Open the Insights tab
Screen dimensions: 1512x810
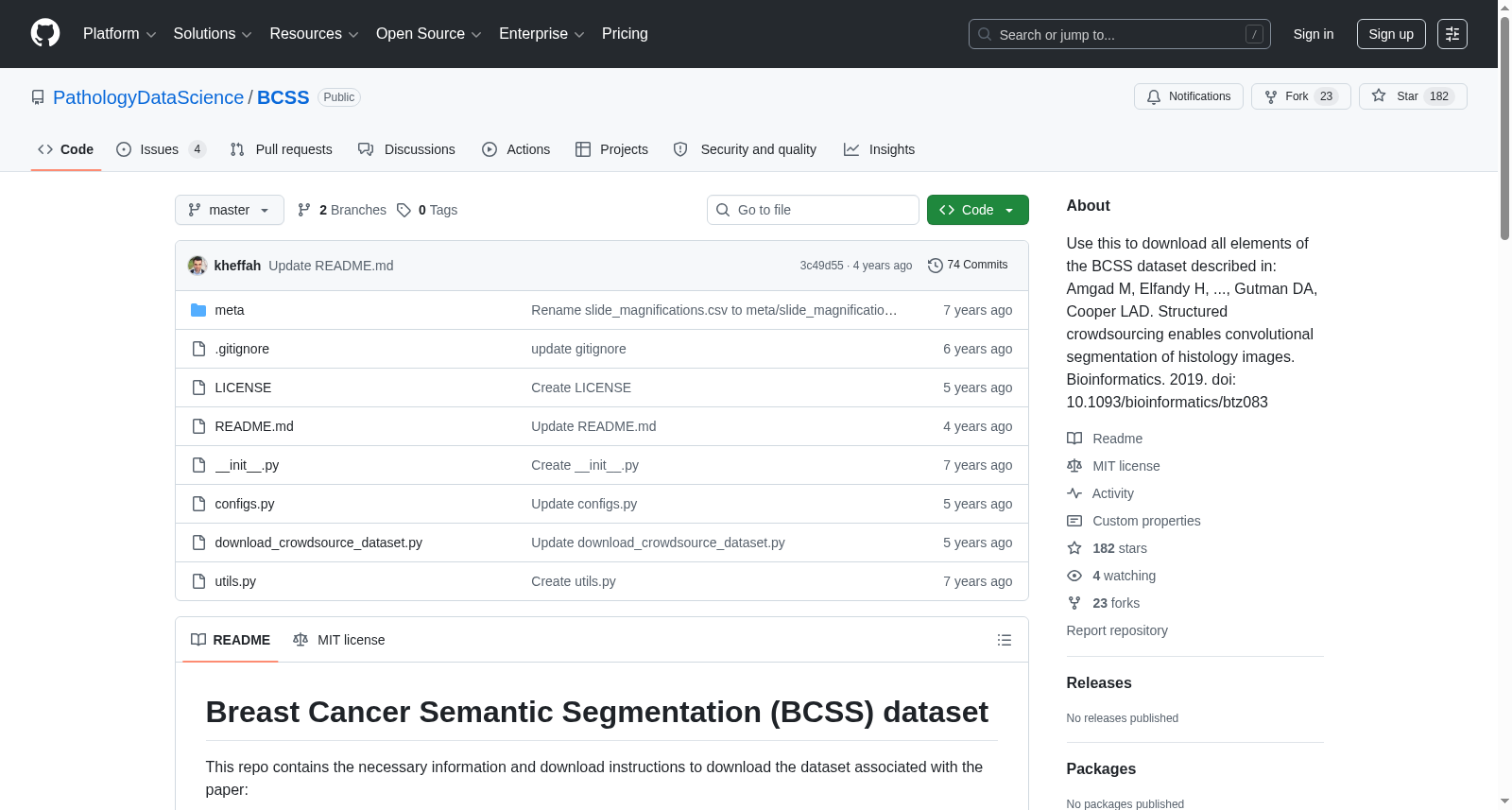pos(879,149)
